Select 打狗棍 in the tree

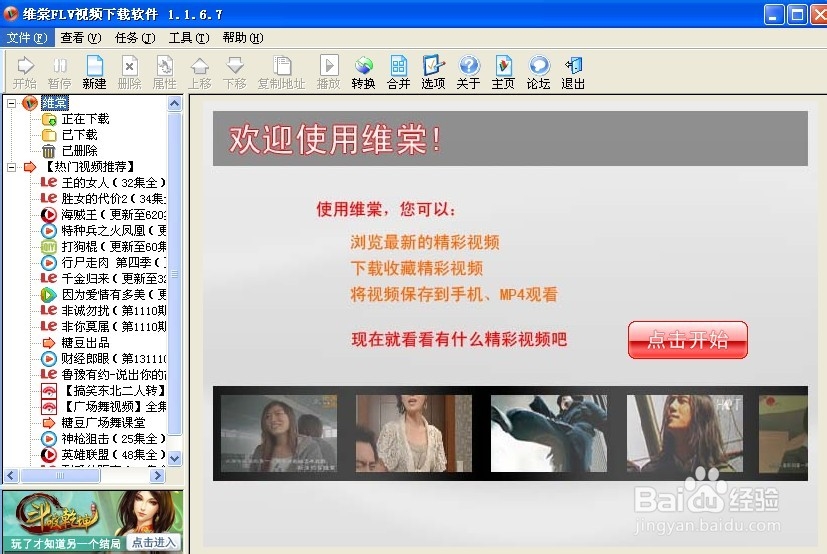tap(113, 246)
